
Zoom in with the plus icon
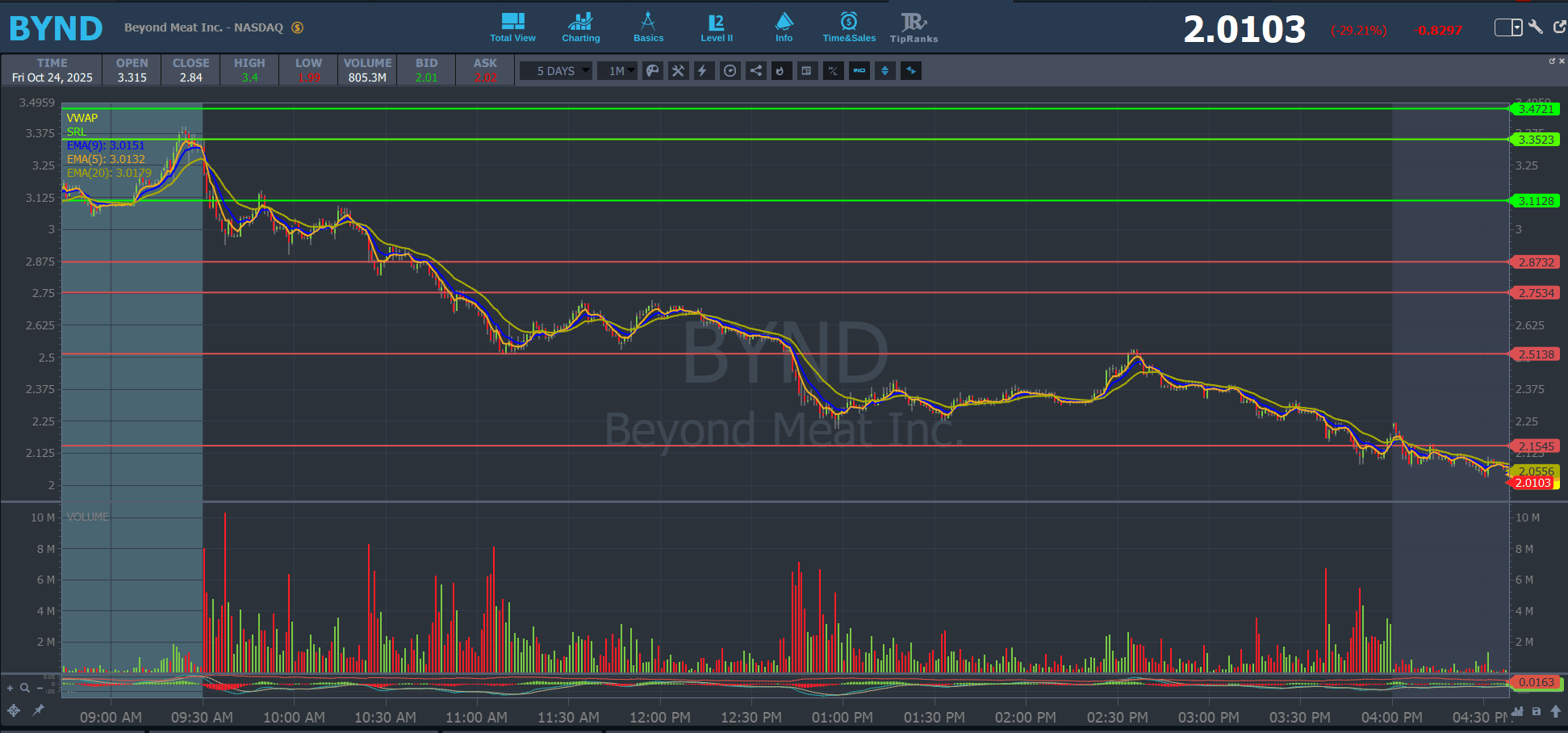(x=10, y=689)
